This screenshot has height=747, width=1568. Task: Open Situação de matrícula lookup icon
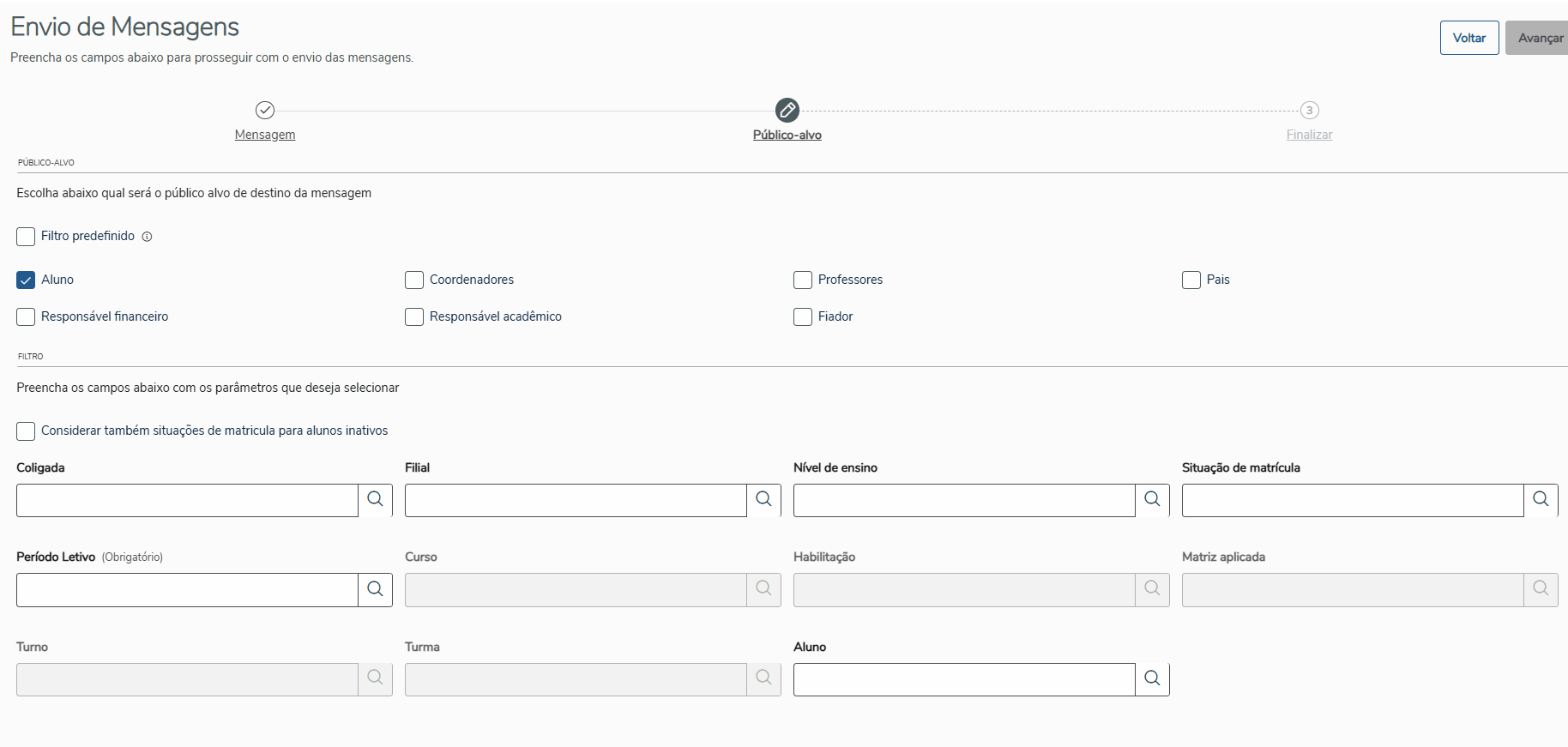[1541, 500]
